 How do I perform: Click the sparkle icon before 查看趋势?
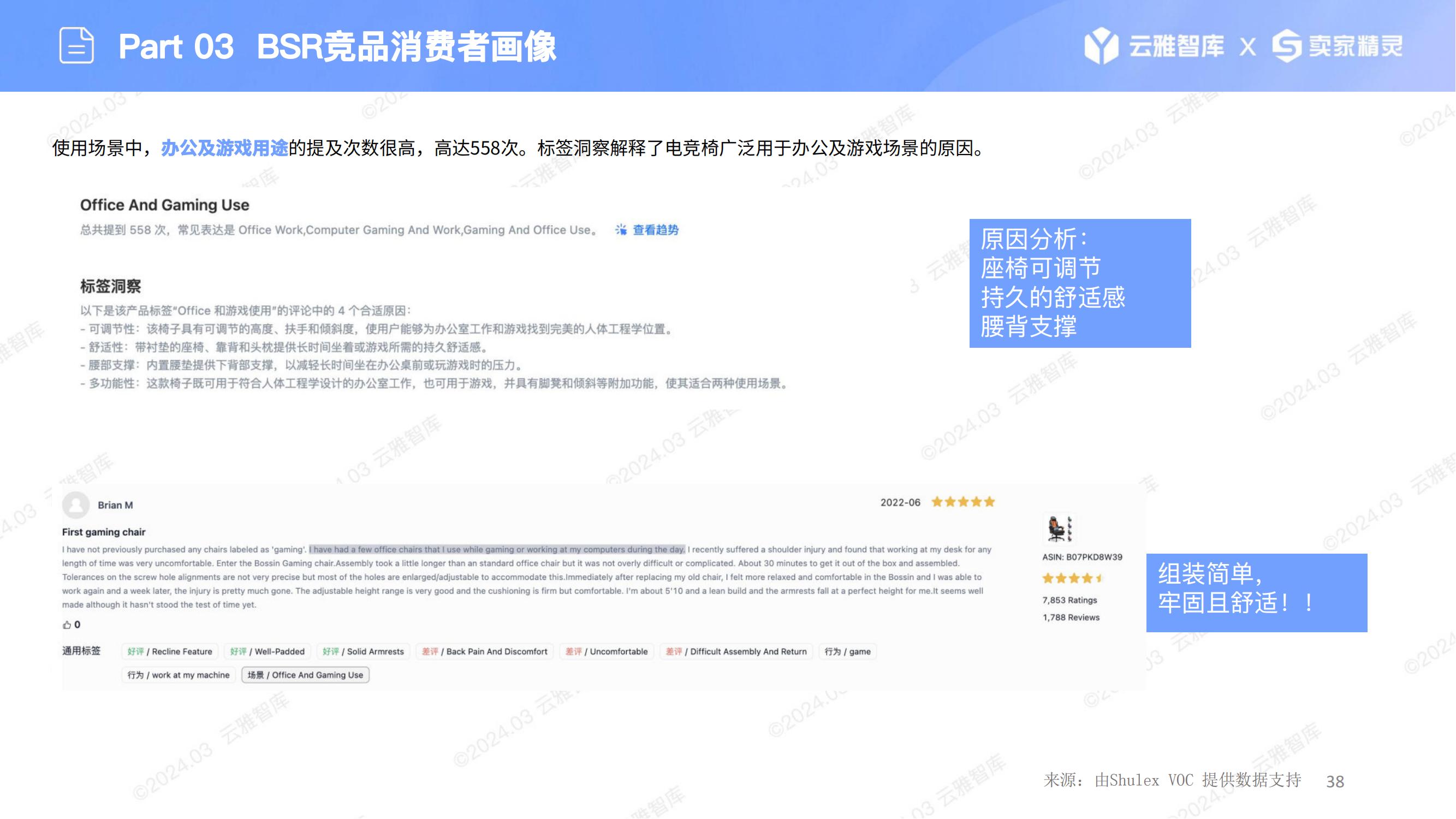[x=621, y=229]
